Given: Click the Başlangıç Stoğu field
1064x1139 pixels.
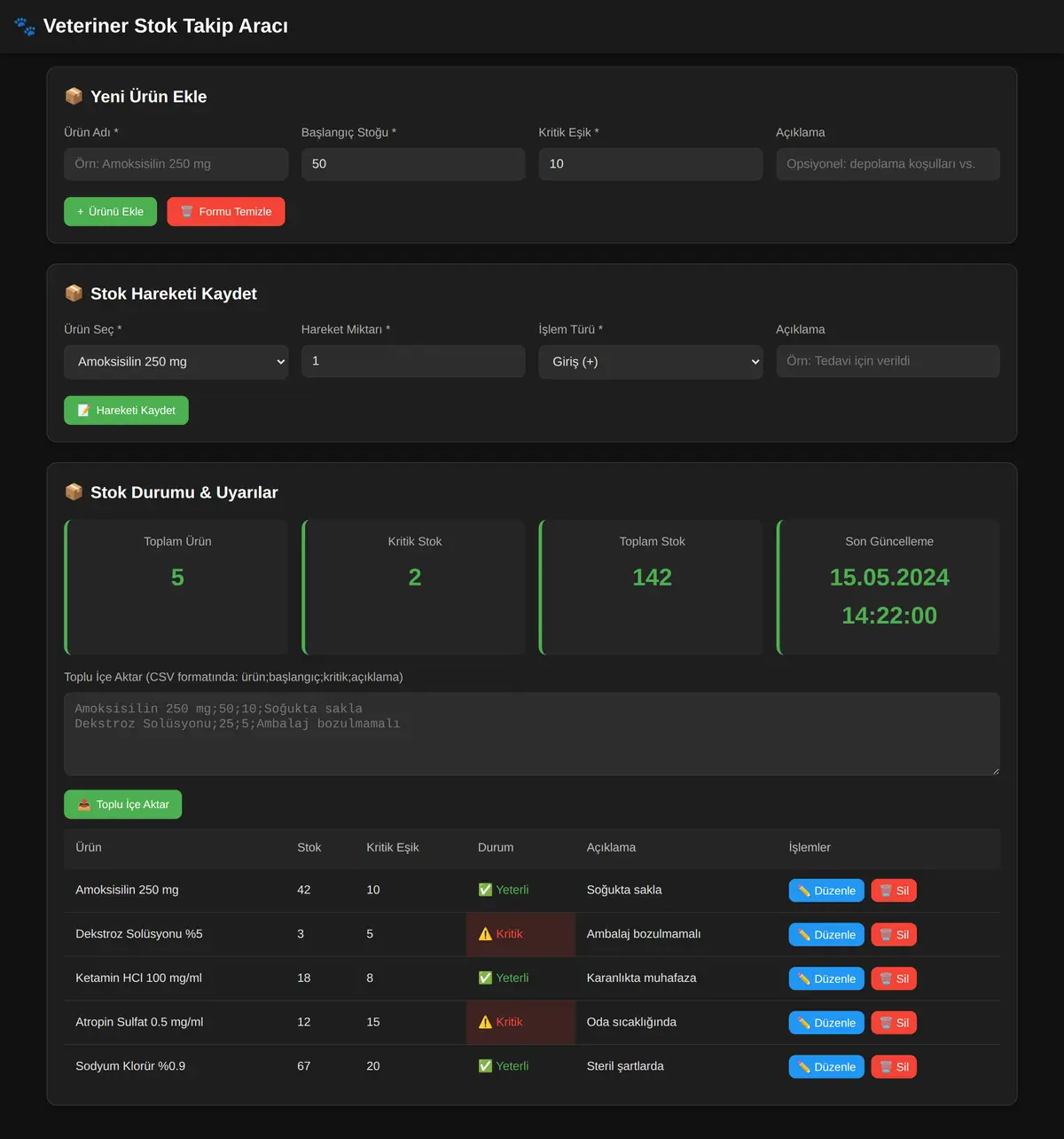Looking at the screenshot, I should click(x=413, y=164).
